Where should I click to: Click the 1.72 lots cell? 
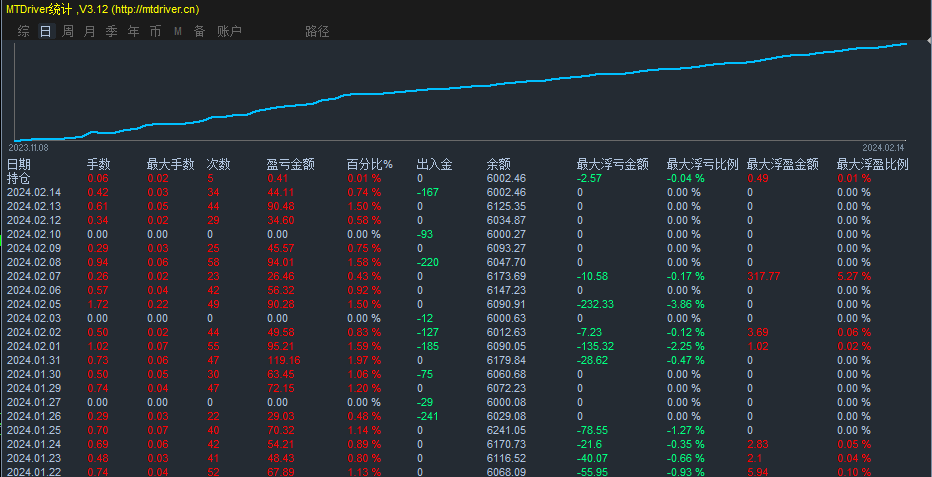pos(98,304)
